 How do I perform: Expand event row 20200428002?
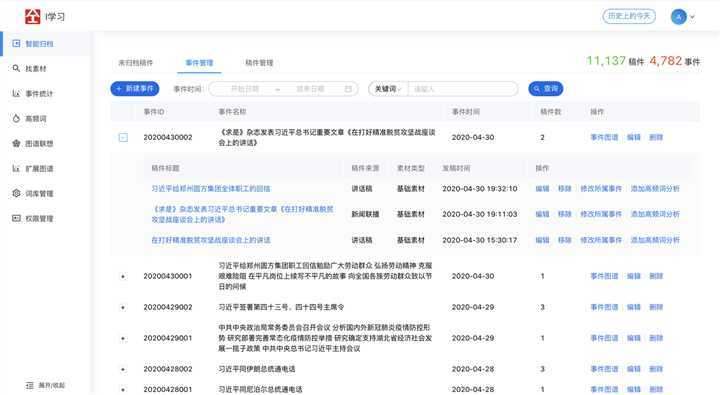[123, 369]
